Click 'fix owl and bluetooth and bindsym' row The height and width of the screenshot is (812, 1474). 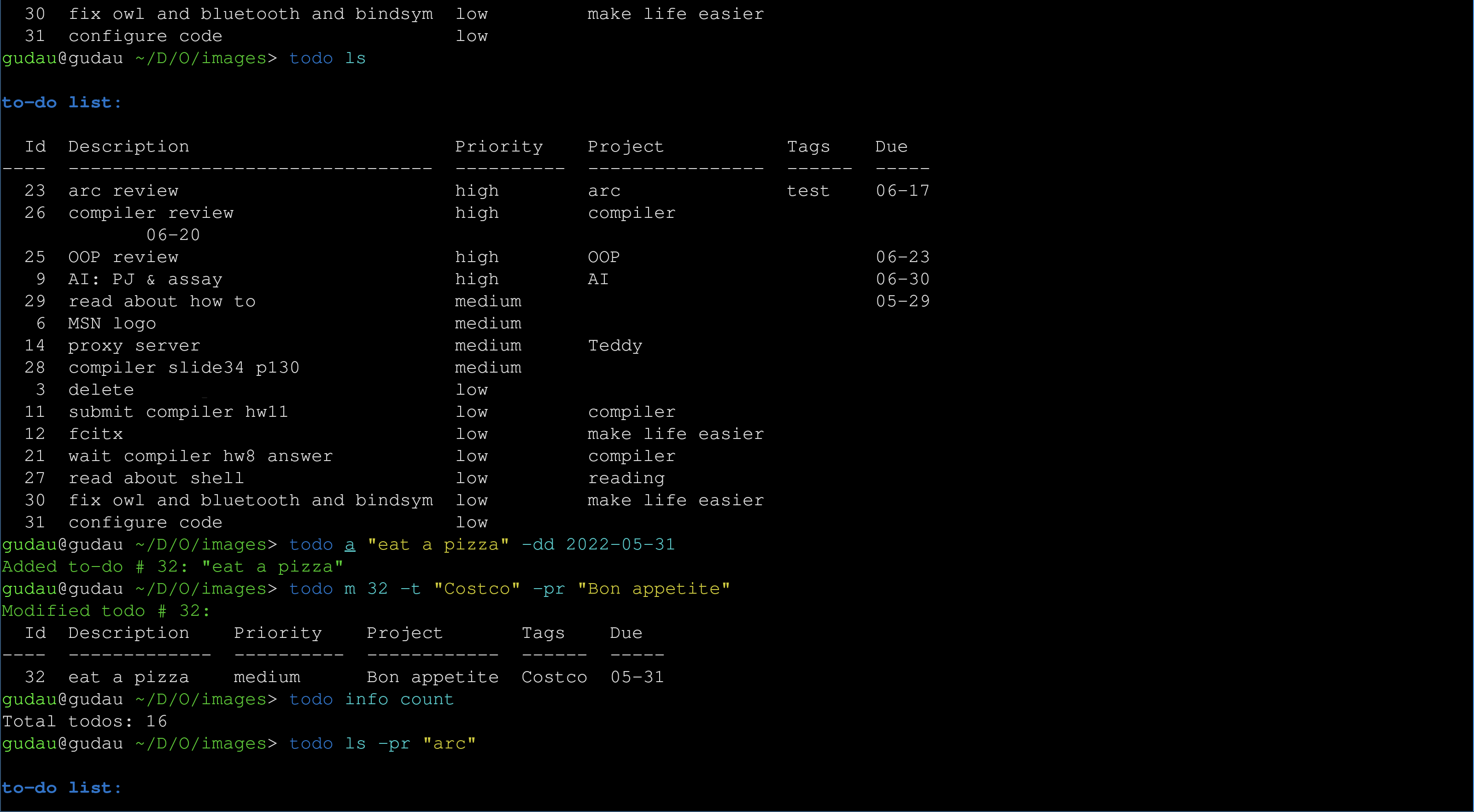[x=251, y=500]
